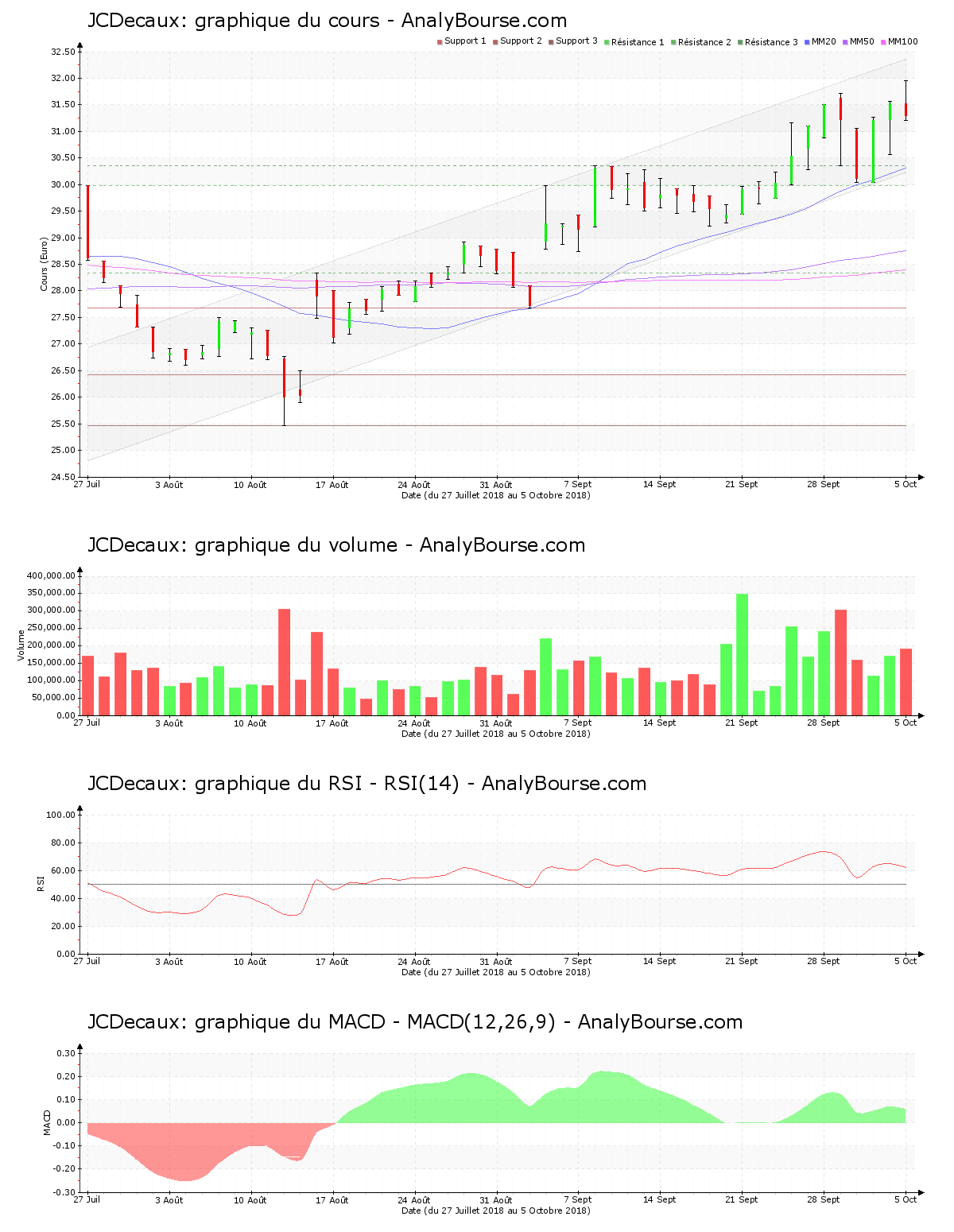This screenshot has height=1232, width=954.
Task: Click the 30.00 price axis value
Action: [x=63, y=184]
